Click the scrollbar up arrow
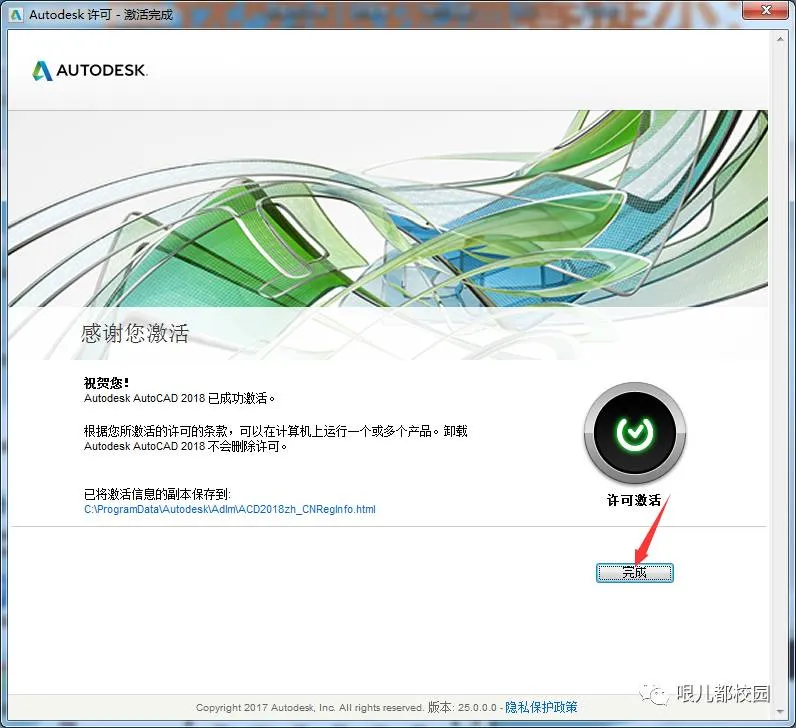796x728 pixels. (x=779, y=38)
